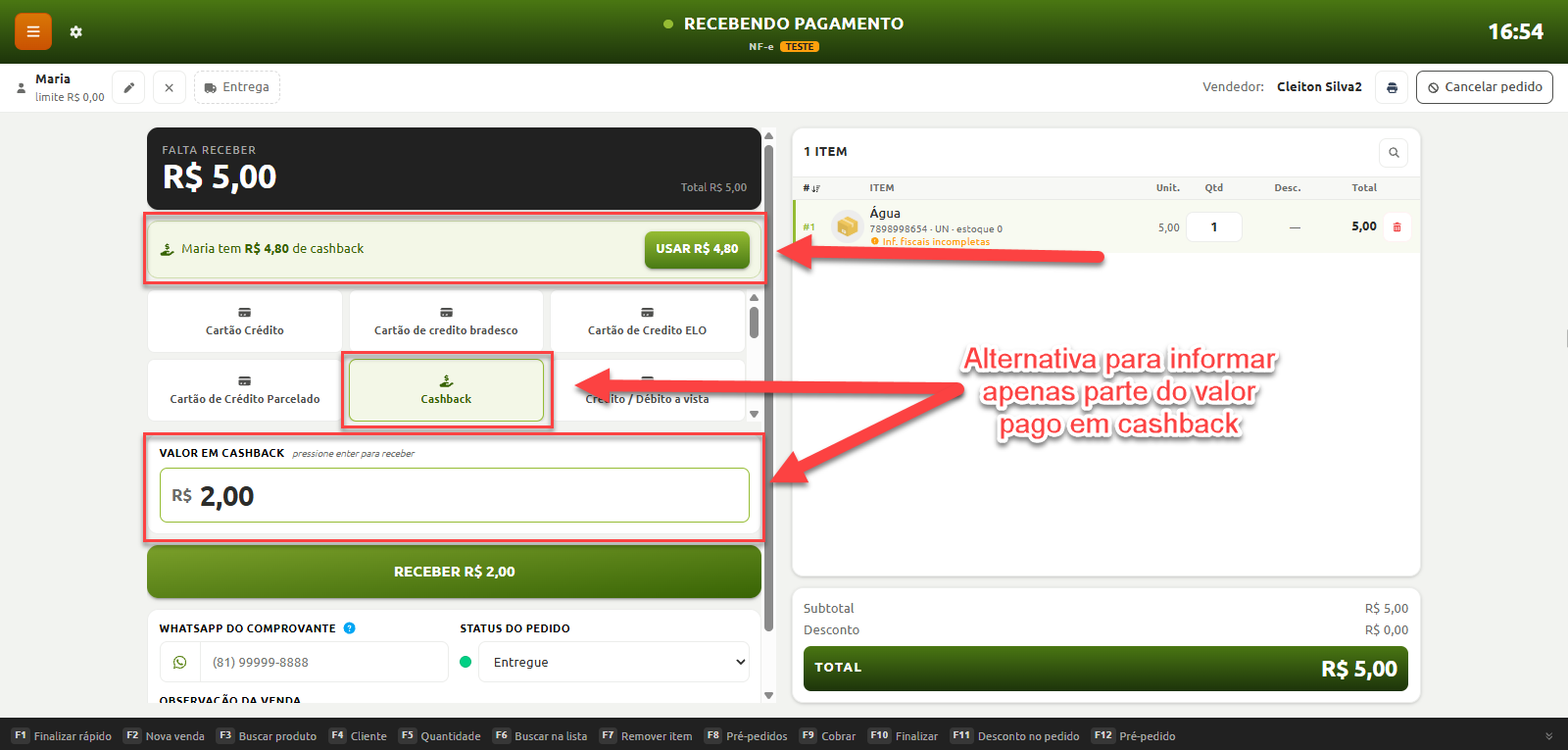Image resolution: width=1568 pixels, height=750 pixels.
Task: Click the WhatsApp icon in the phone field
Action: point(180,662)
